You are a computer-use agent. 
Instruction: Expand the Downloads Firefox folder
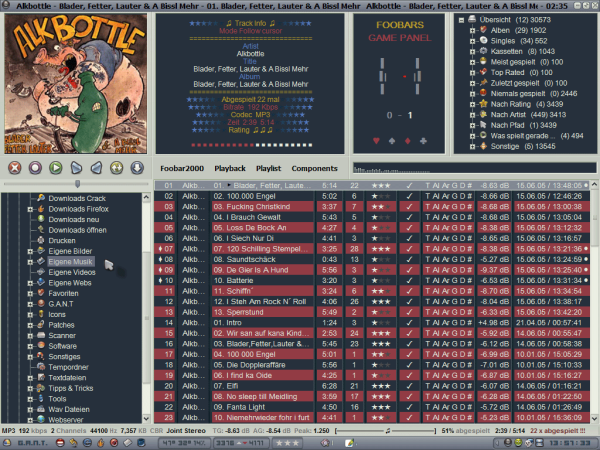[30, 209]
